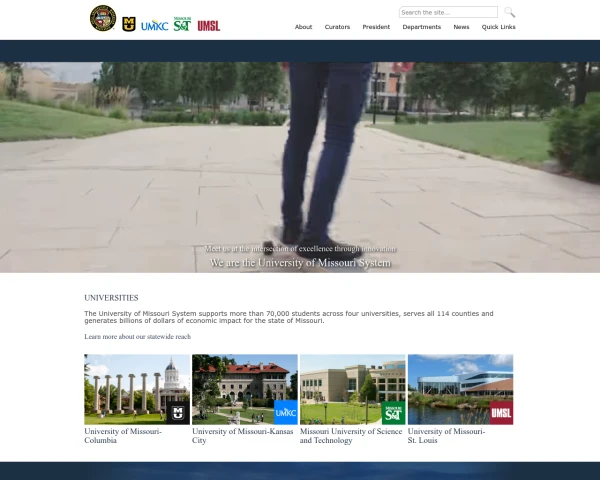600x480 pixels.
Task: Open the Curators menu
Action: pos(337,27)
